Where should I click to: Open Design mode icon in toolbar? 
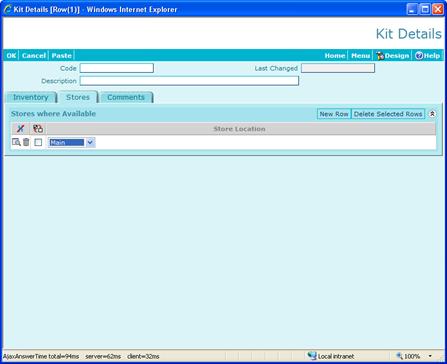pyautogui.click(x=380, y=56)
